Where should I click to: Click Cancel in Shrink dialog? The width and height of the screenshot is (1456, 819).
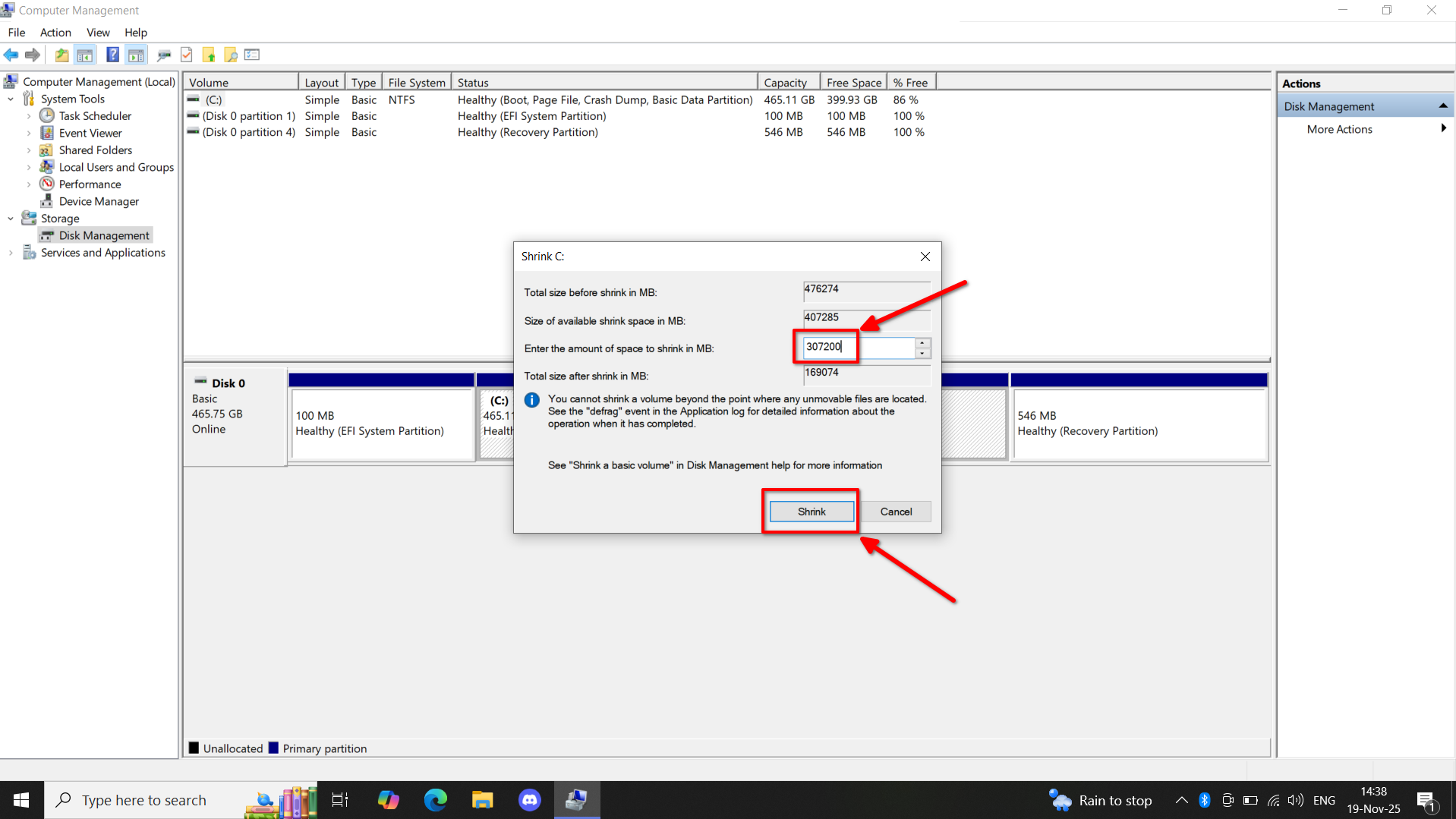tap(896, 512)
